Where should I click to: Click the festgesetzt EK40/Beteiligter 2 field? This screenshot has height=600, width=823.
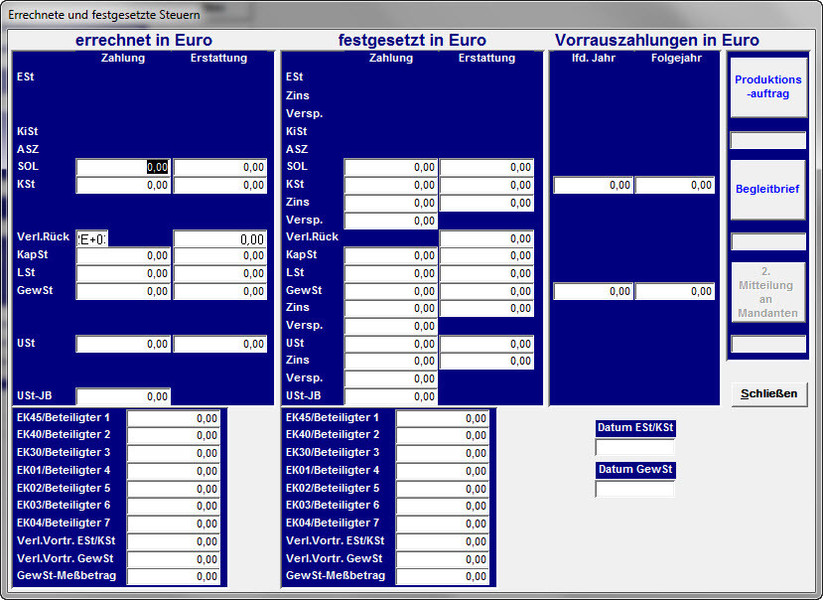pyautogui.click(x=442, y=436)
